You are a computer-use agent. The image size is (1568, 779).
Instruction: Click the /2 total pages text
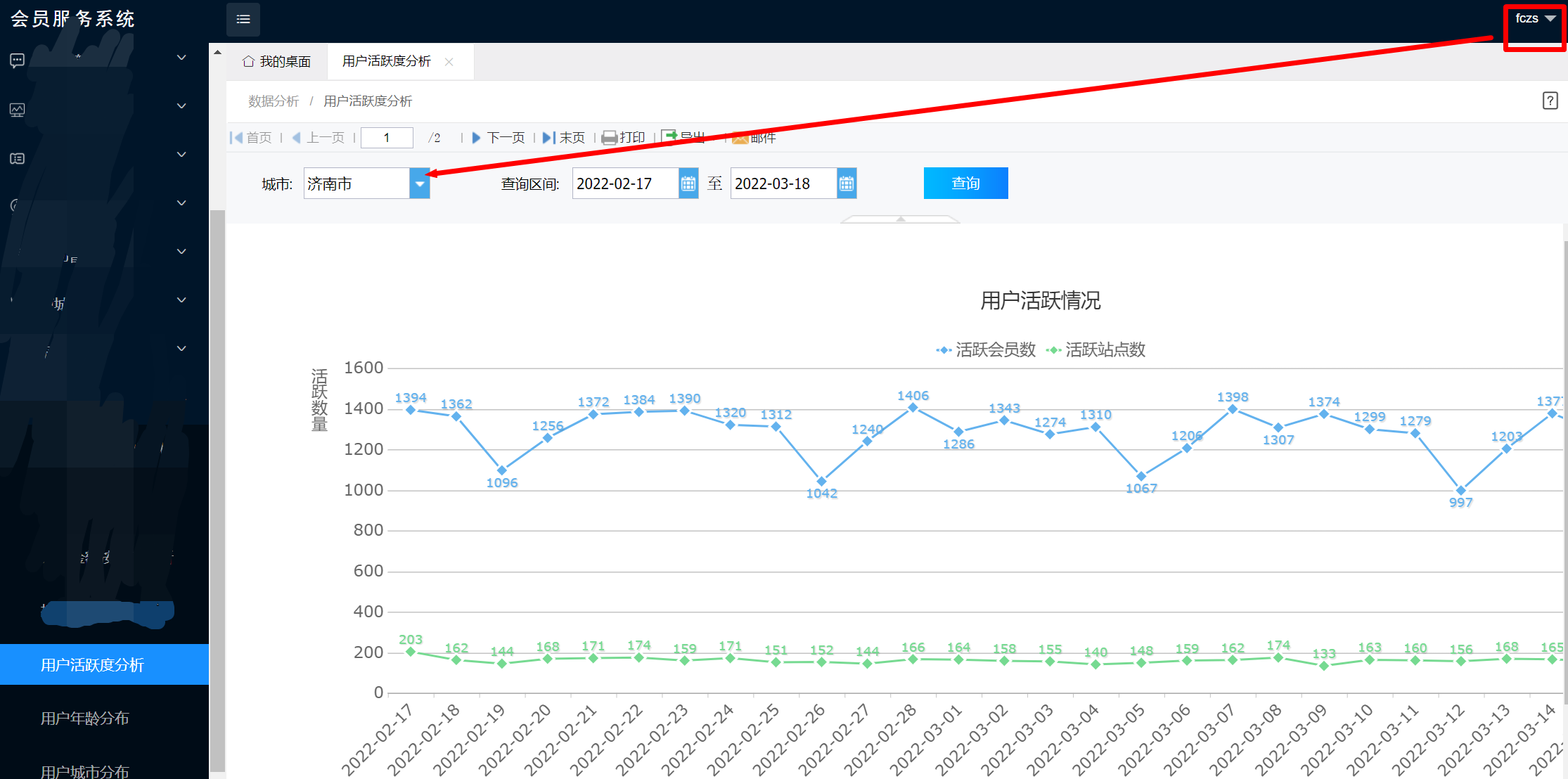point(435,138)
